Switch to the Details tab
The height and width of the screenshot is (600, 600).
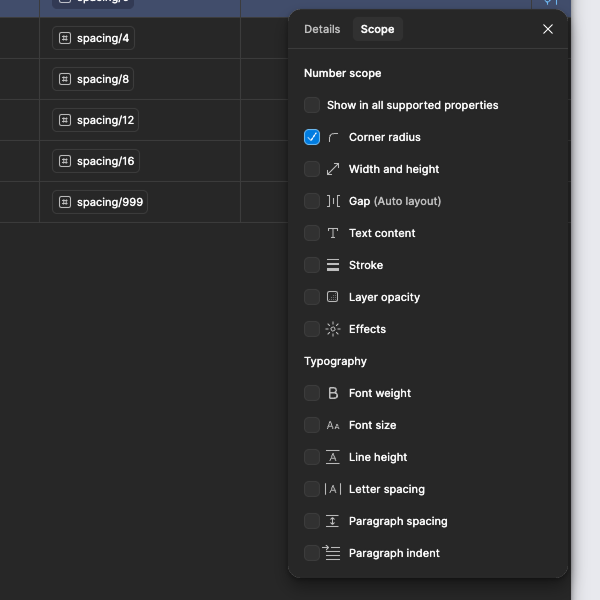322,29
